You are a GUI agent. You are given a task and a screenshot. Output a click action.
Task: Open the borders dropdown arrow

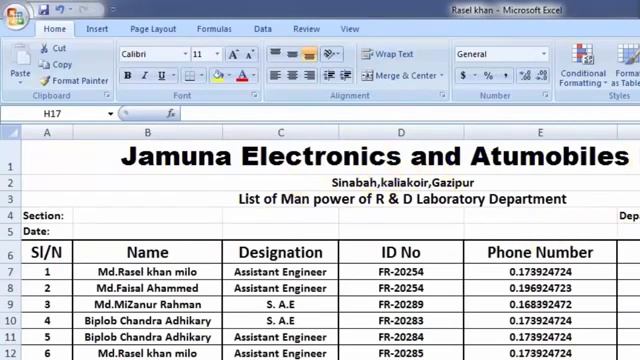tap(202, 76)
